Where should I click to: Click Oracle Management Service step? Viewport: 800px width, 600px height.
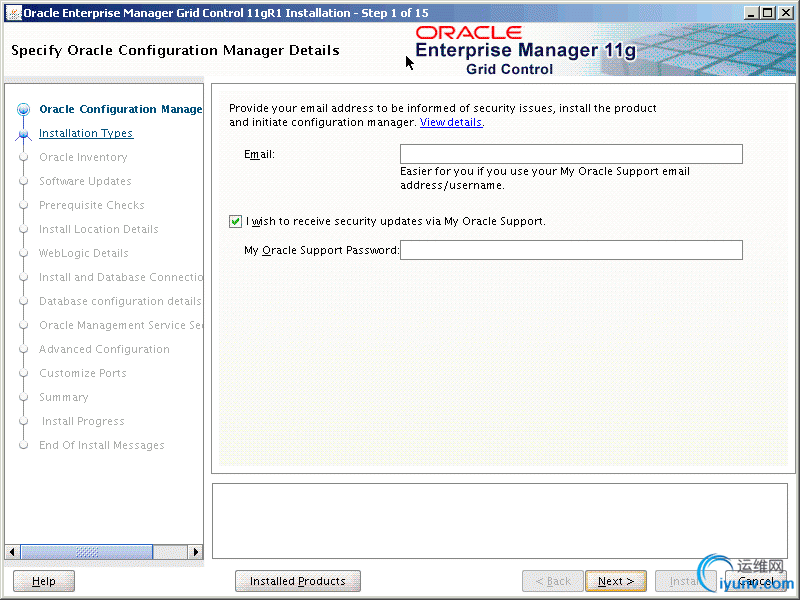[121, 325]
